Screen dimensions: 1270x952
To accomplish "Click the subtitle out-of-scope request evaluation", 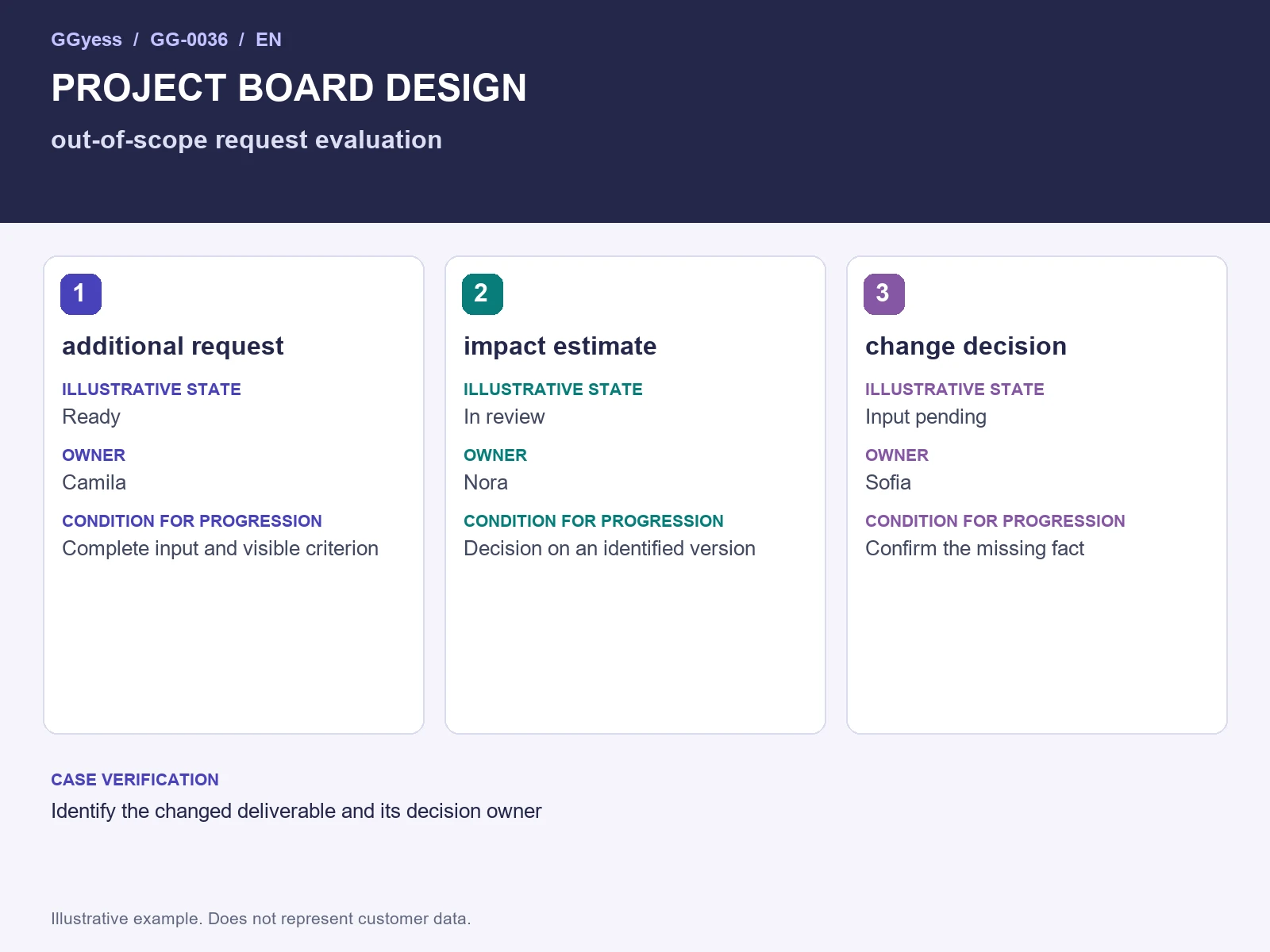I will pyautogui.click(x=246, y=140).
